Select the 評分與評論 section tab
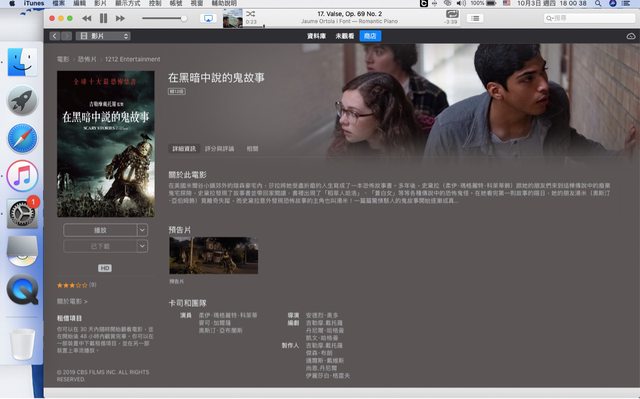 click(220, 149)
